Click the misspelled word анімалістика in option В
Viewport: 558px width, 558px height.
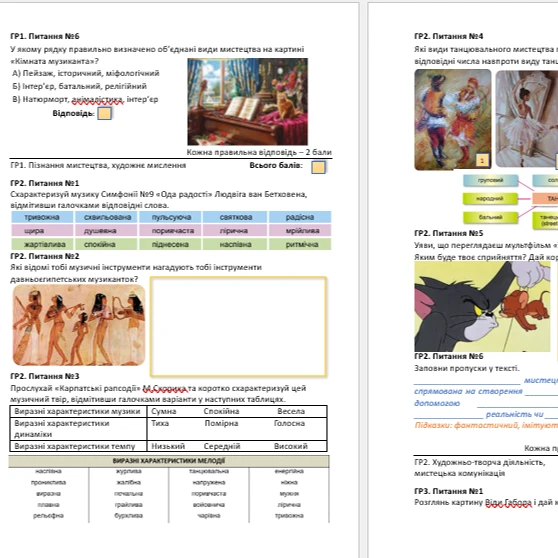pyautogui.click(x=98, y=99)
